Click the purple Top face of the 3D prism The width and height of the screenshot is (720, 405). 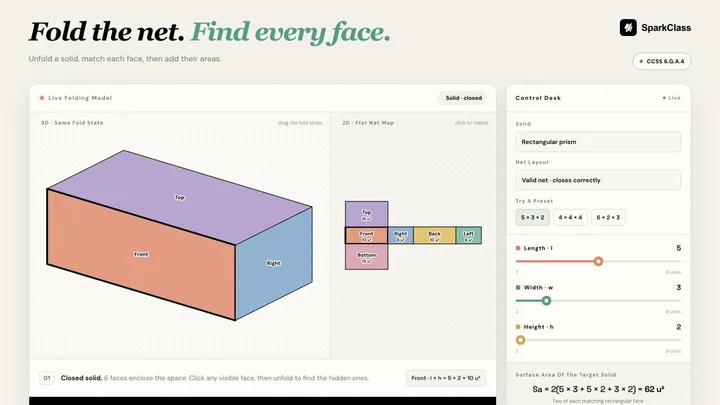pyautogui.click(x=180, y=197)
